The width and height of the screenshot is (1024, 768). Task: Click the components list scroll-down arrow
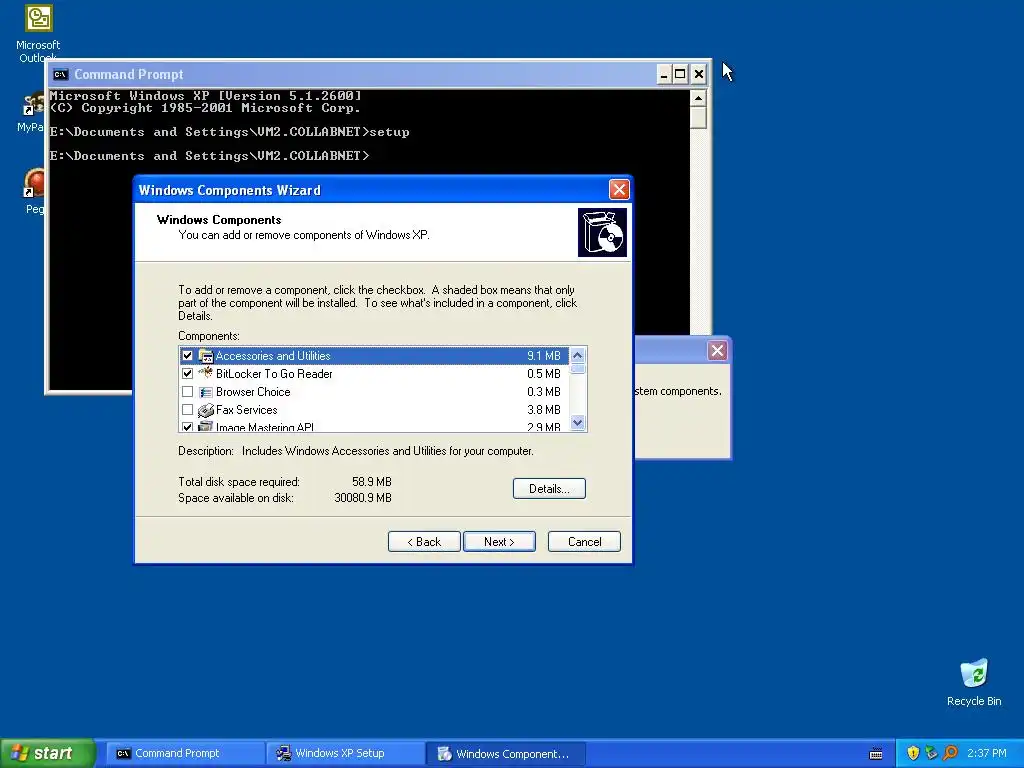click(x=577, y=423)
